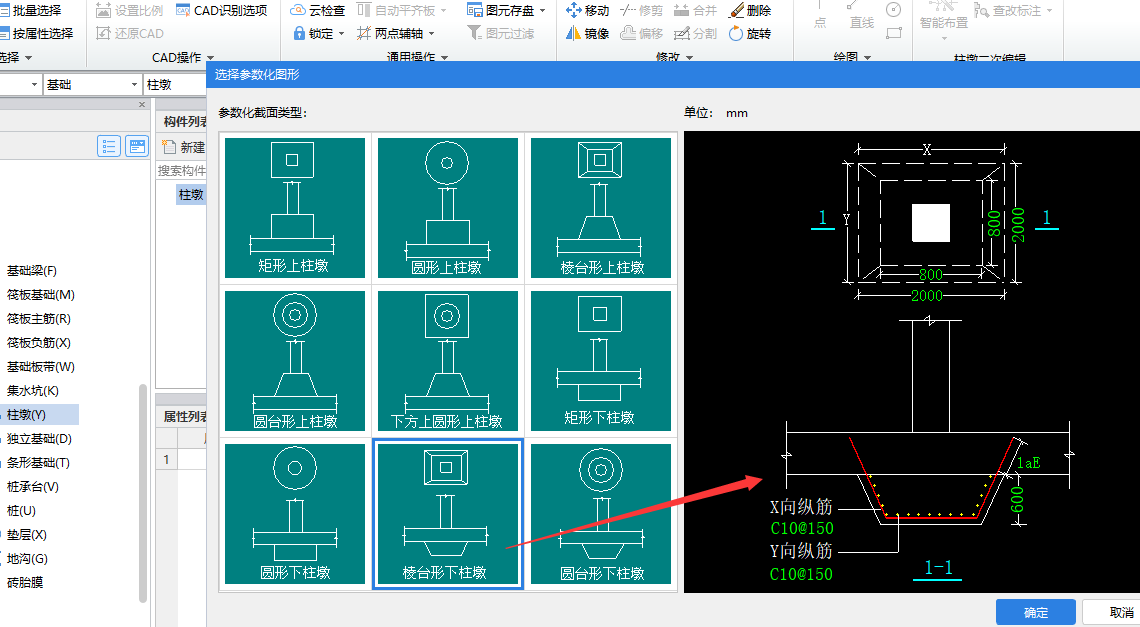1140x627 pixels.
Task: Select the 圆形上柱墩 section thumbnail
Action: pos(448,208)
